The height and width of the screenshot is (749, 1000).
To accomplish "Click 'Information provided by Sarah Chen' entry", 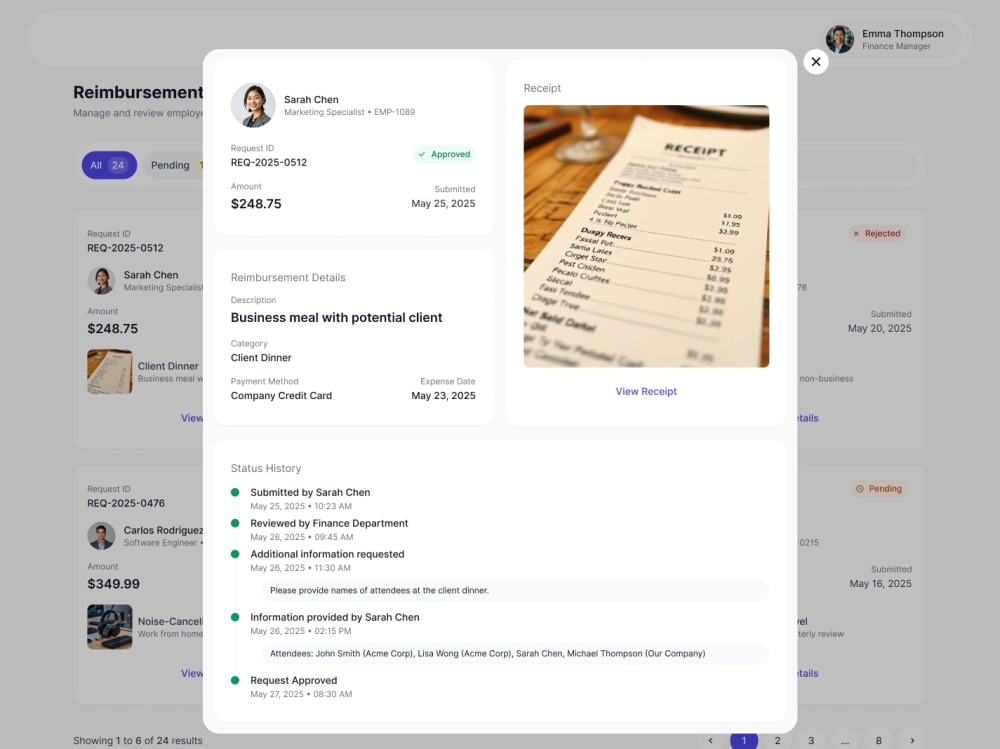I will click(x=335, y=617).
